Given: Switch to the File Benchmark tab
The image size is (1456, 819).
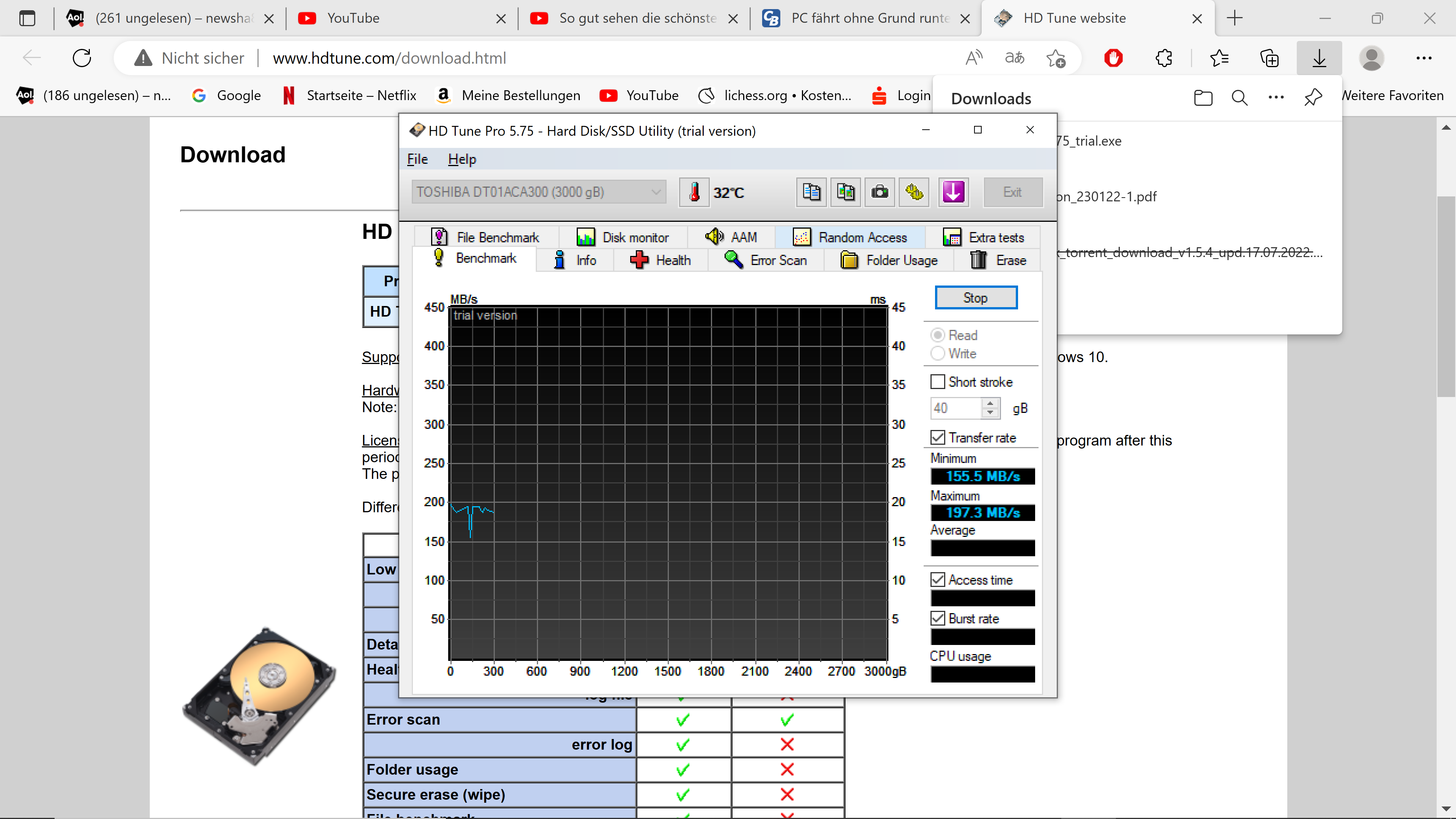Looking at the screenshot, I should (486, 237).
